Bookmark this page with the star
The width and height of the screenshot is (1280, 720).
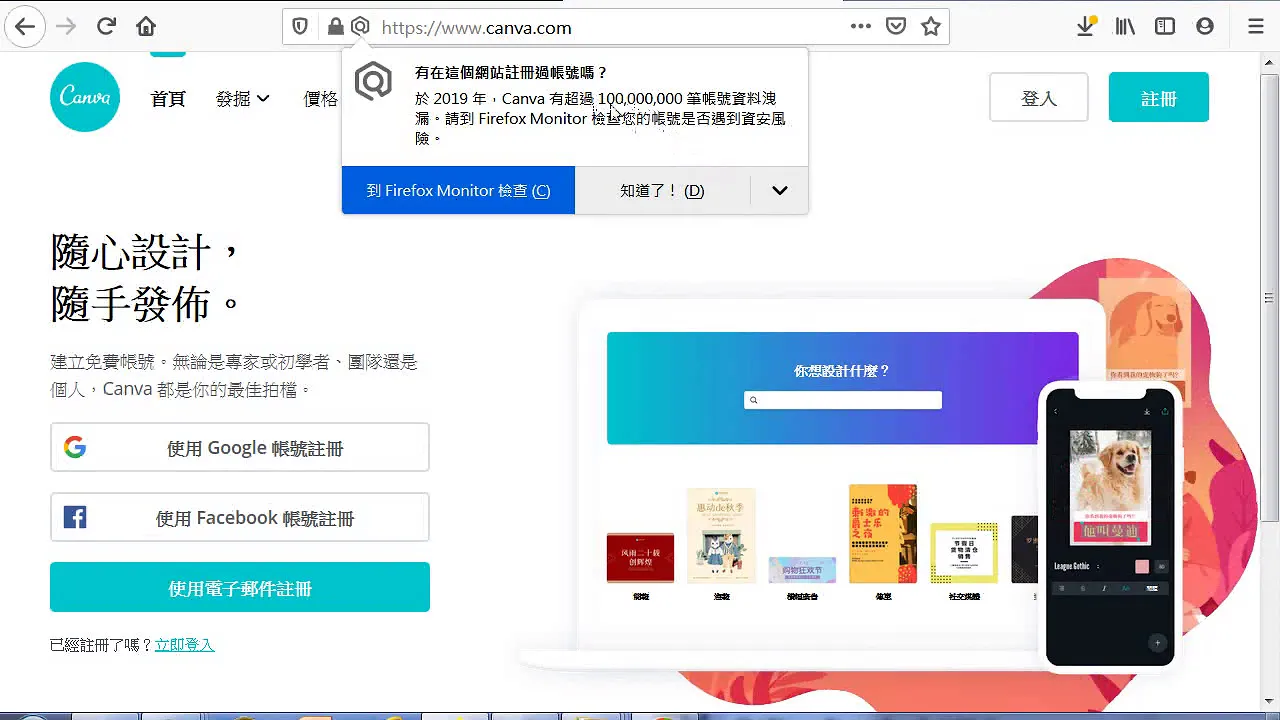(x=931, y=27)
